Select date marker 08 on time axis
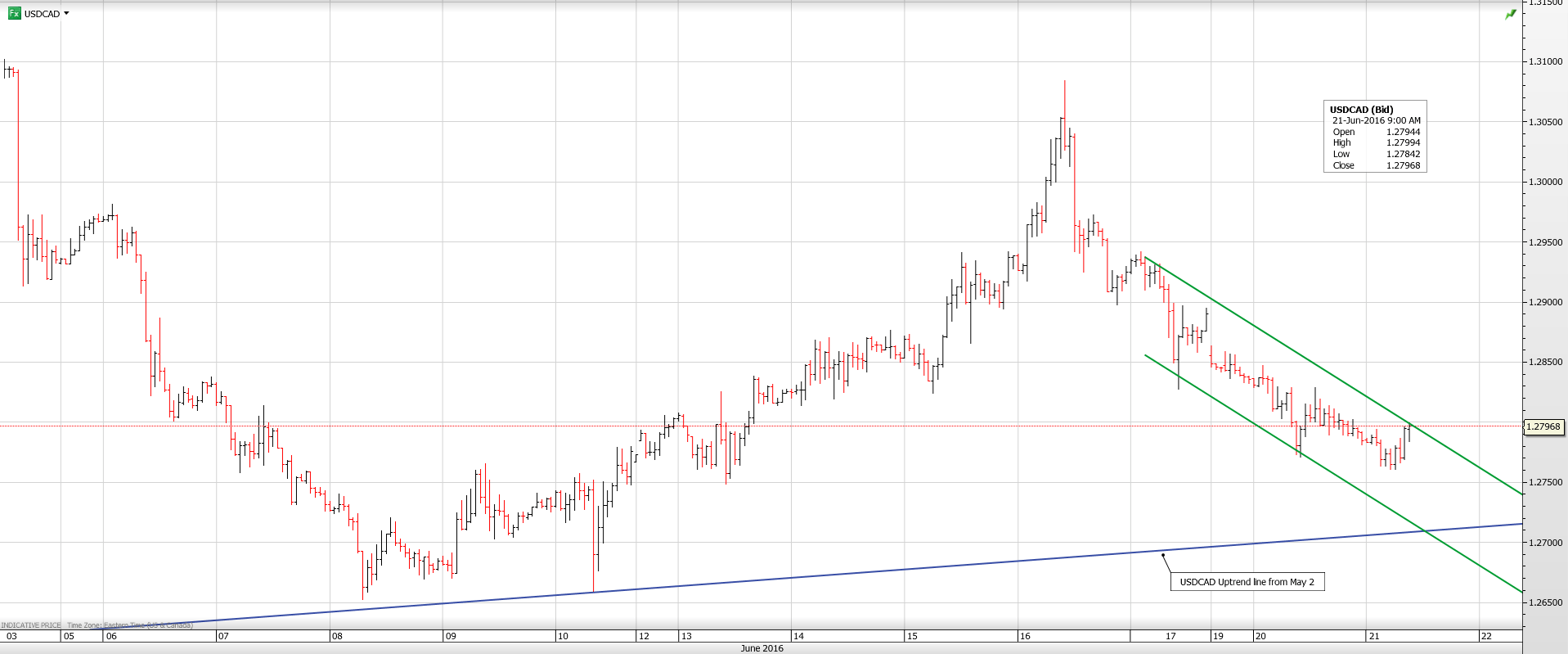 337,636
